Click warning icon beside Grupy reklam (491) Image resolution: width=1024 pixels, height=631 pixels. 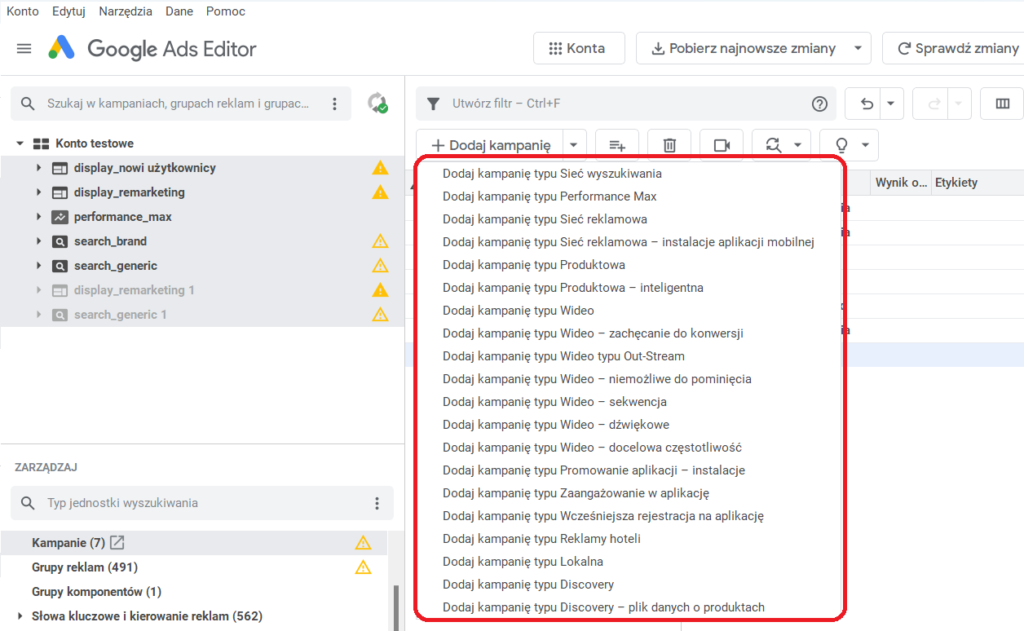363,567
